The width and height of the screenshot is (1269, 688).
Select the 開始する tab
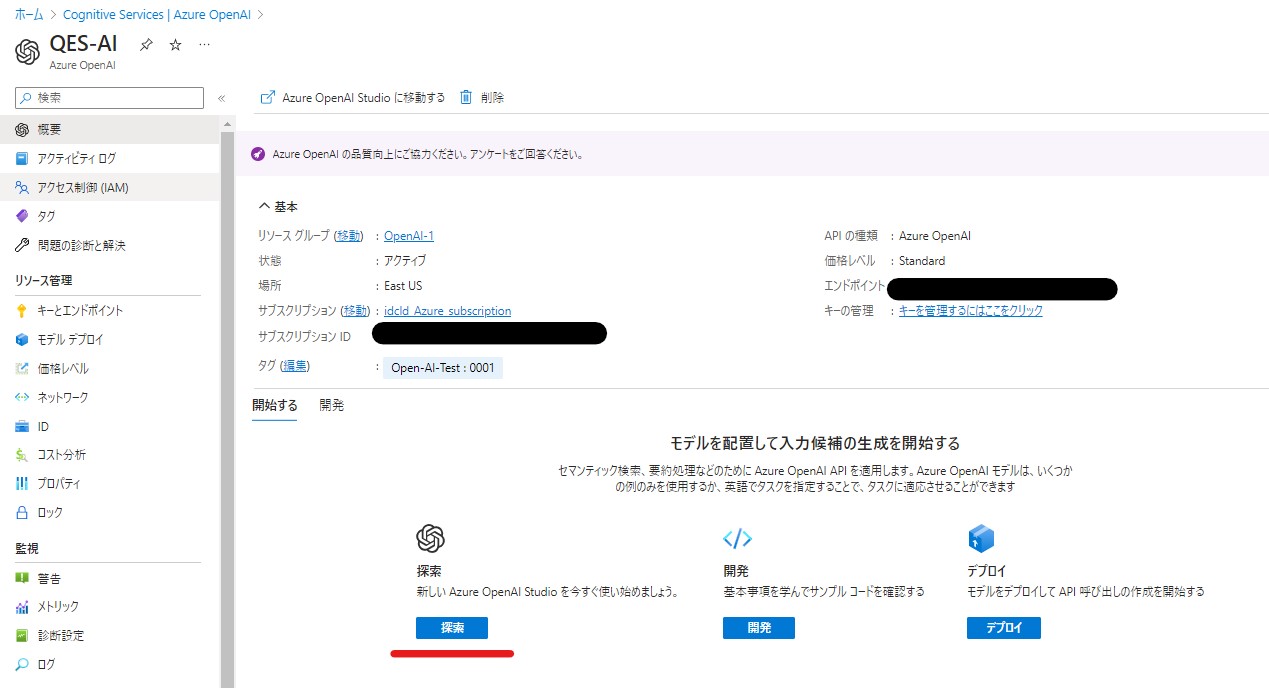pos(274,405)
